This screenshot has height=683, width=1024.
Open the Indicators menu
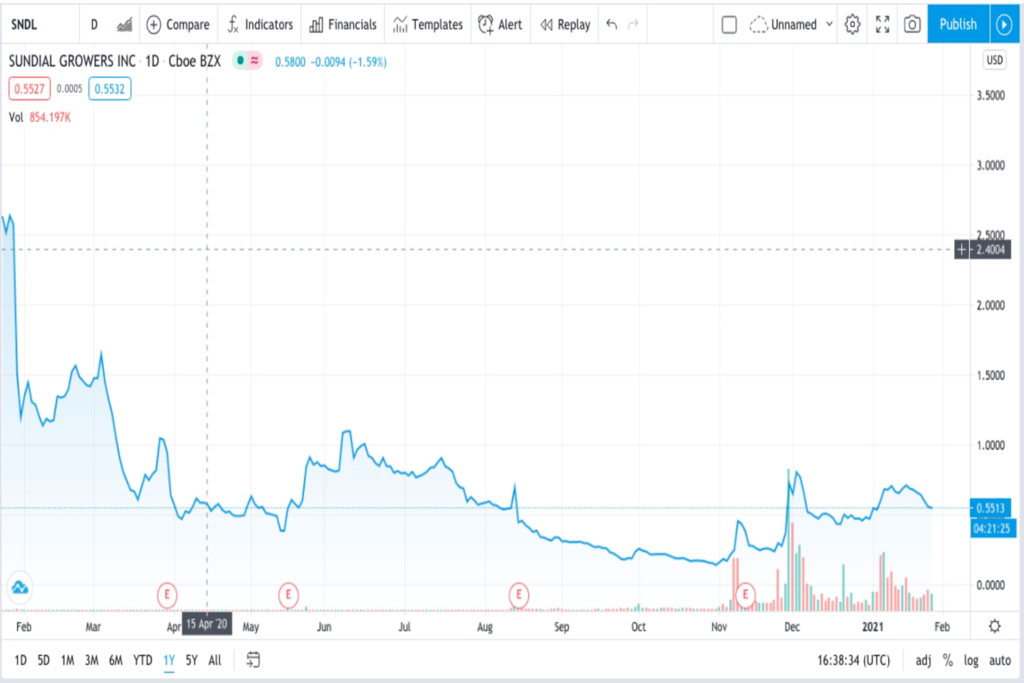(x=260, y=25)
